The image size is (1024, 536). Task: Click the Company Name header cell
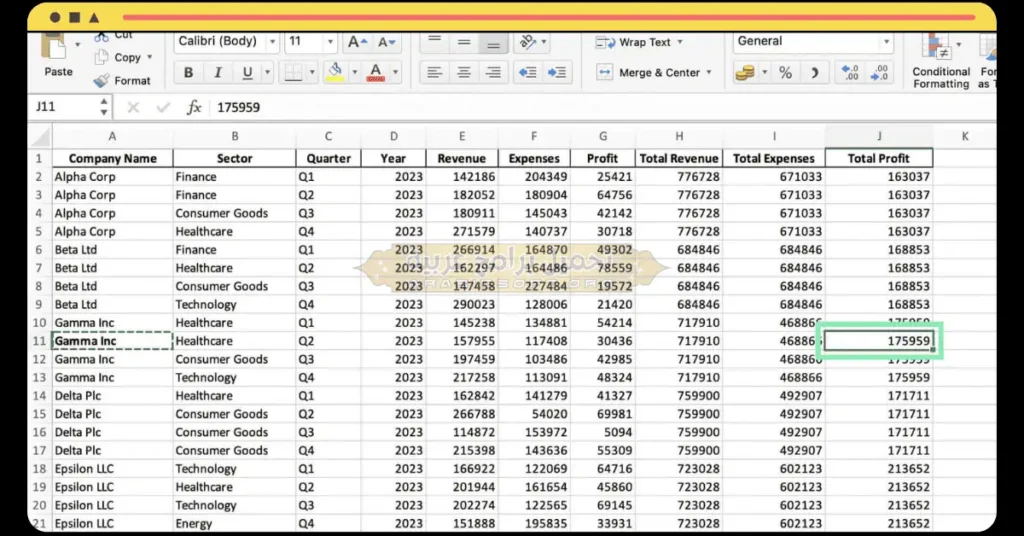(112, 158)
